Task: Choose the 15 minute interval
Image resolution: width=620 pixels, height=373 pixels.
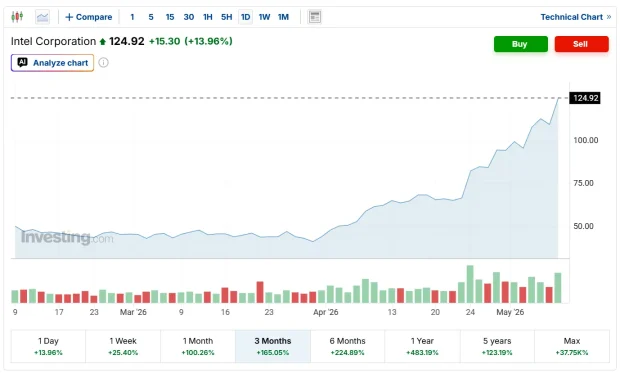Action: [170, 17]
